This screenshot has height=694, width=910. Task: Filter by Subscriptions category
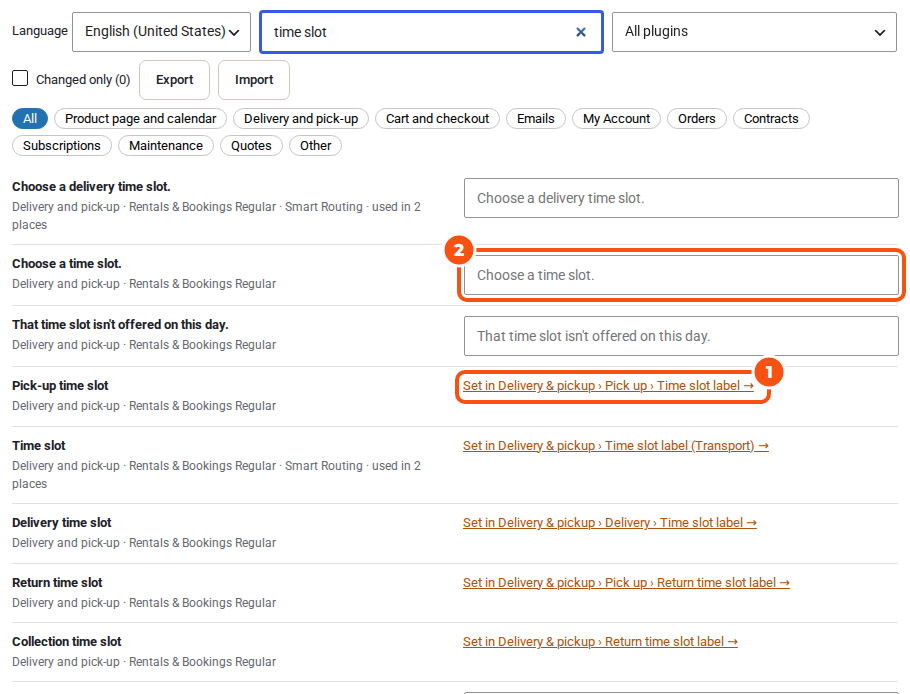click(62, 145)
